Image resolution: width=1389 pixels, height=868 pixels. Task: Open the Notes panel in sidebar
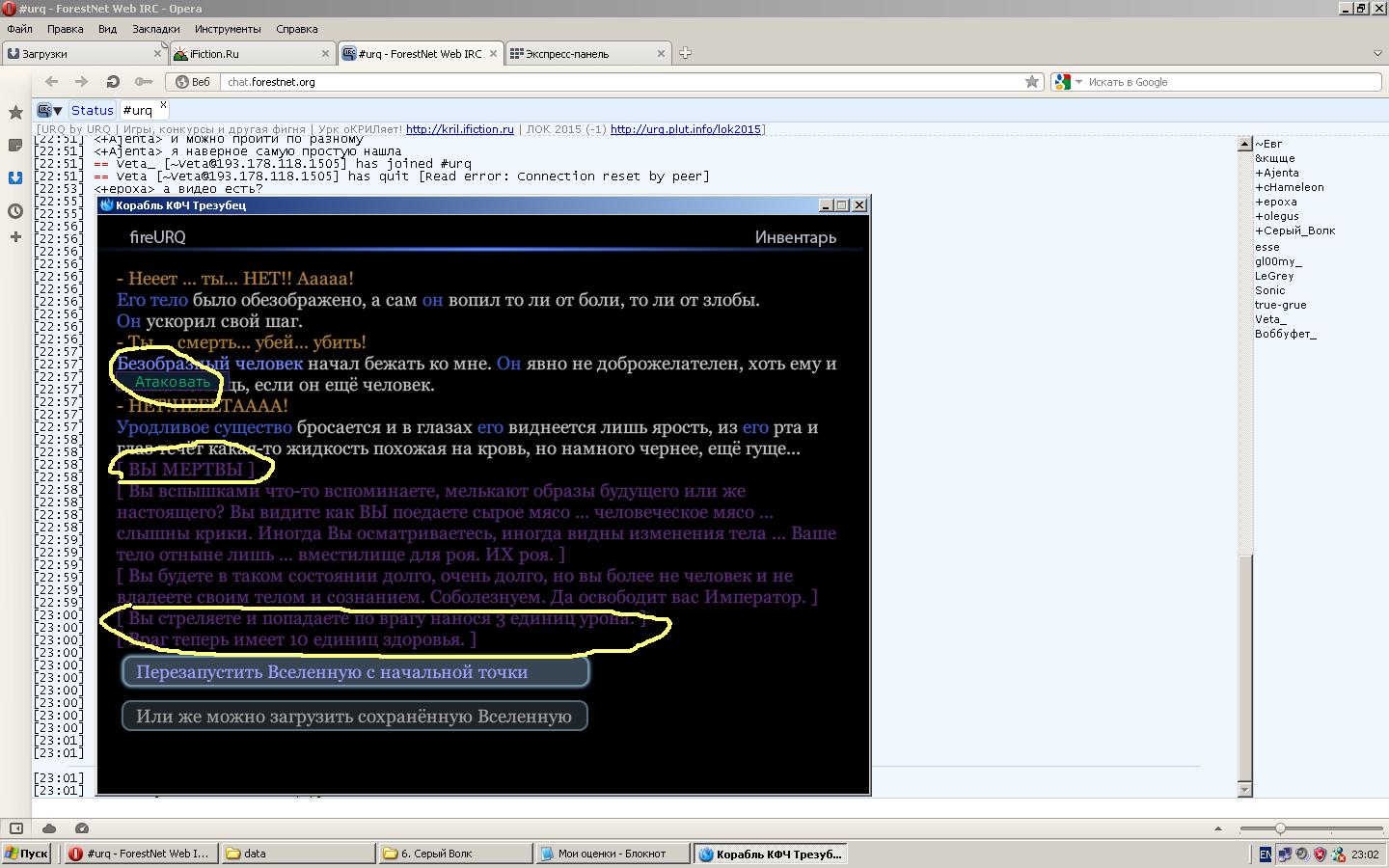15,145
